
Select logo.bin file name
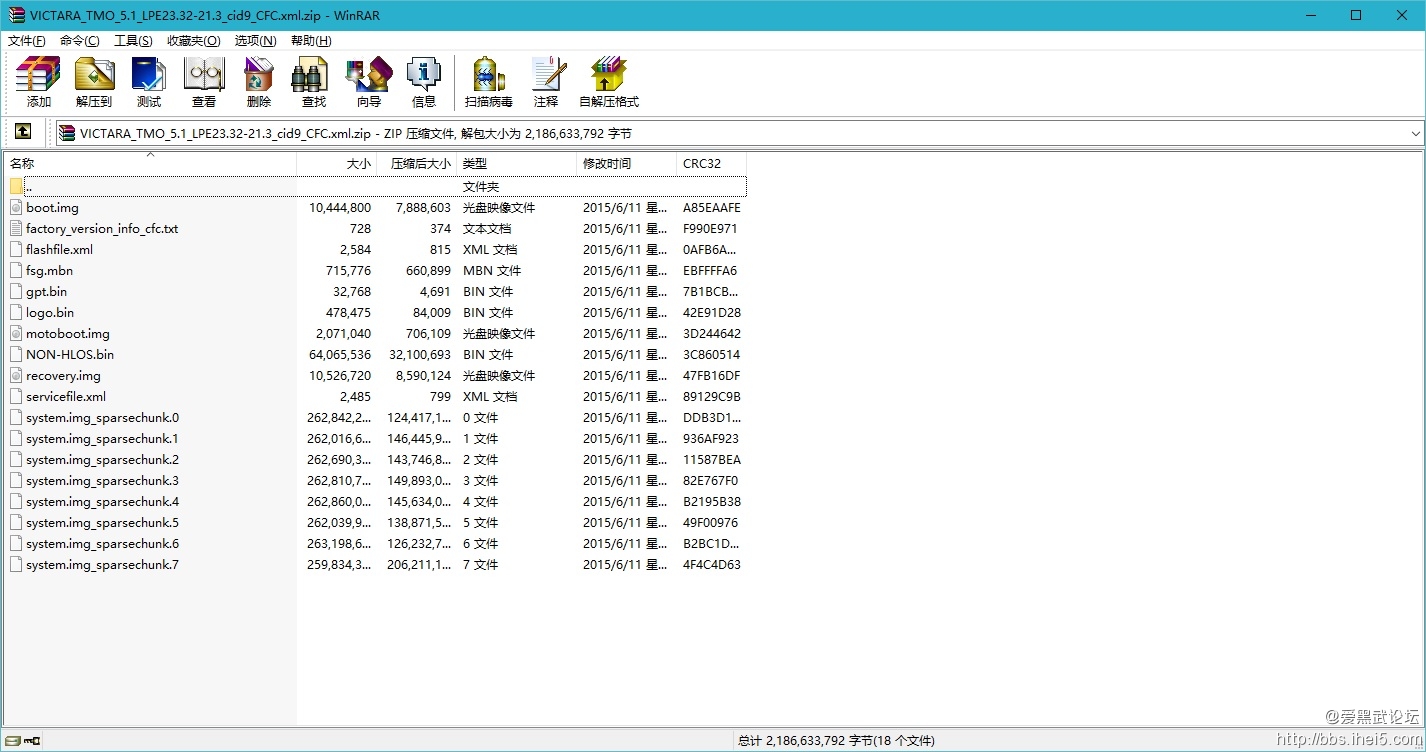50,313
